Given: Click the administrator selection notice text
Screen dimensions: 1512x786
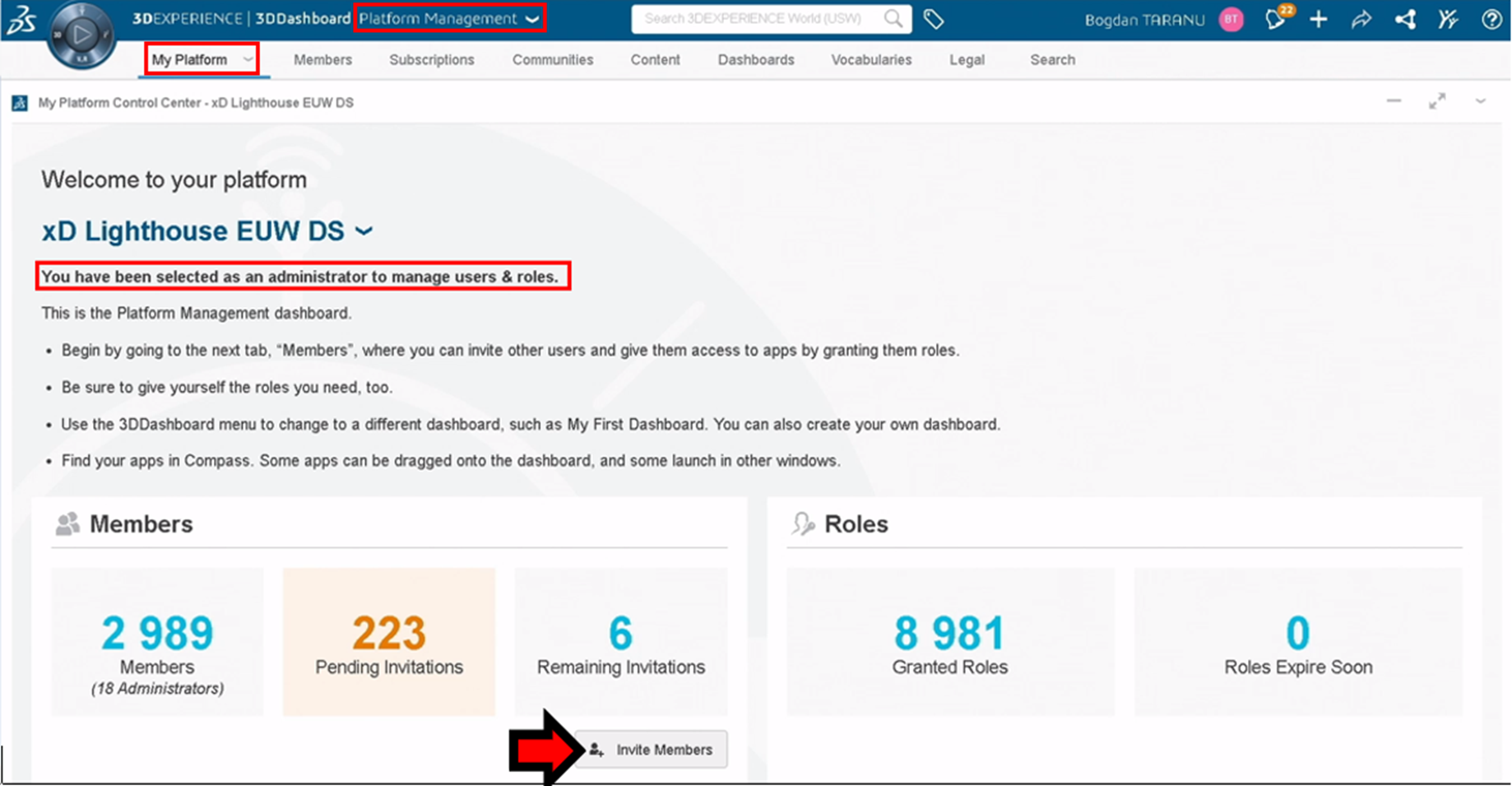Looking at the screenshot, I should tap(299, 277).
